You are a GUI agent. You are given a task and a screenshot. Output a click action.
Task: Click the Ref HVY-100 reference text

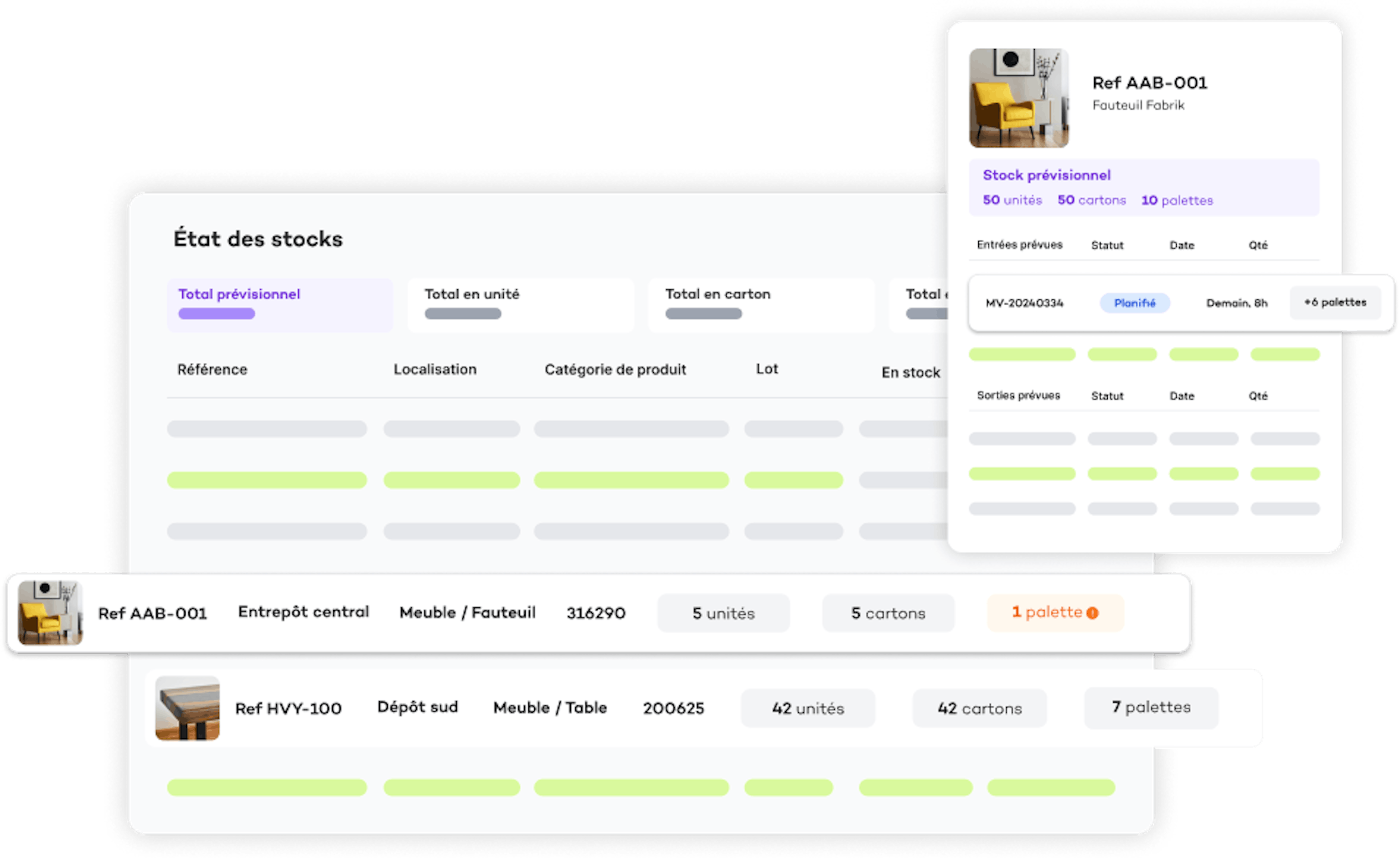[288, 709]
